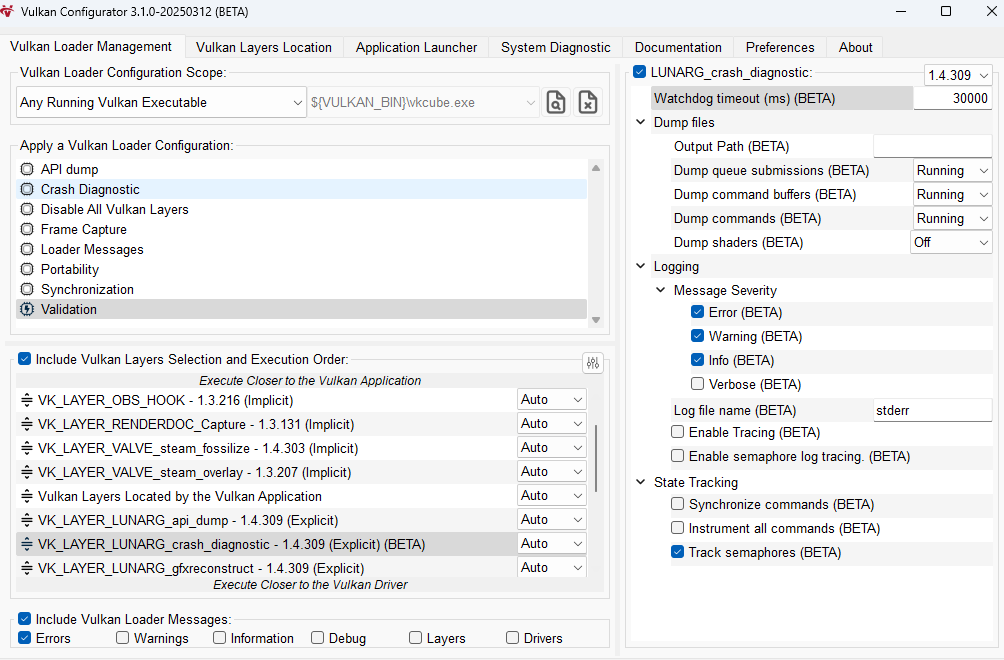Image resolution: width=1004 pixels, height=660 pixels.
Task: Uncheck Track semaphores under State Tracking
Action: coord(677,552)
